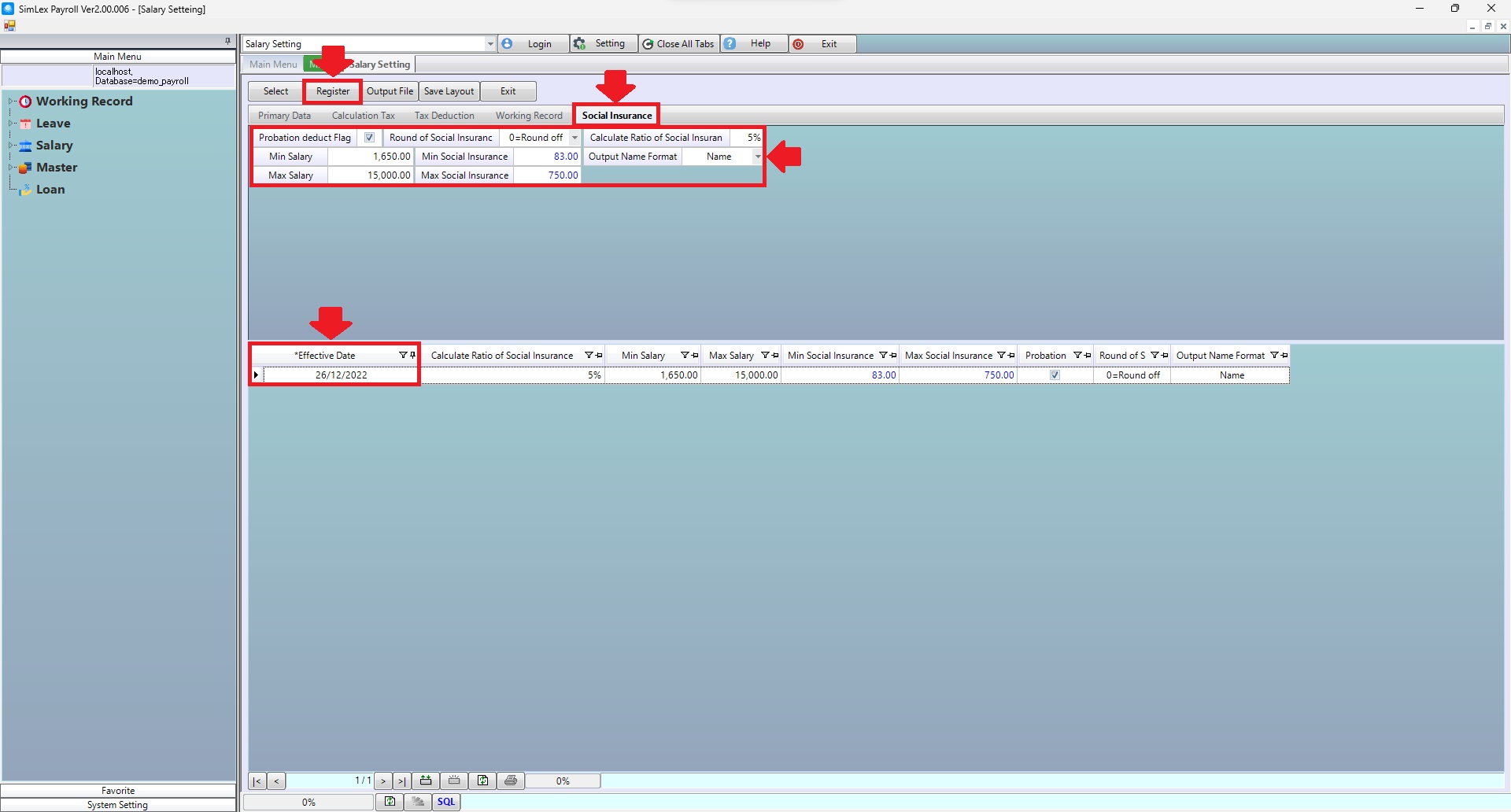Switch to the Calculation Tax tab
Viewport: 1511px width, 812px height.
363,116
